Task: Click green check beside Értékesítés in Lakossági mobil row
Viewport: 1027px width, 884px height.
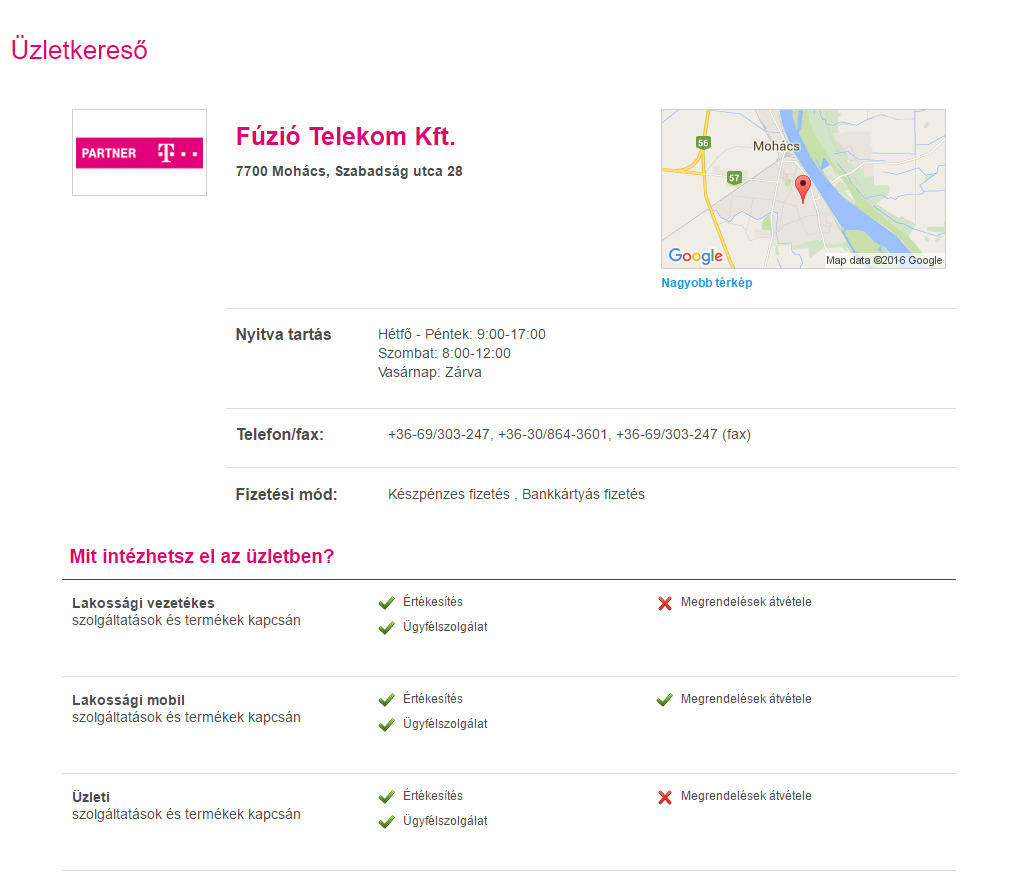Action: 386,699
